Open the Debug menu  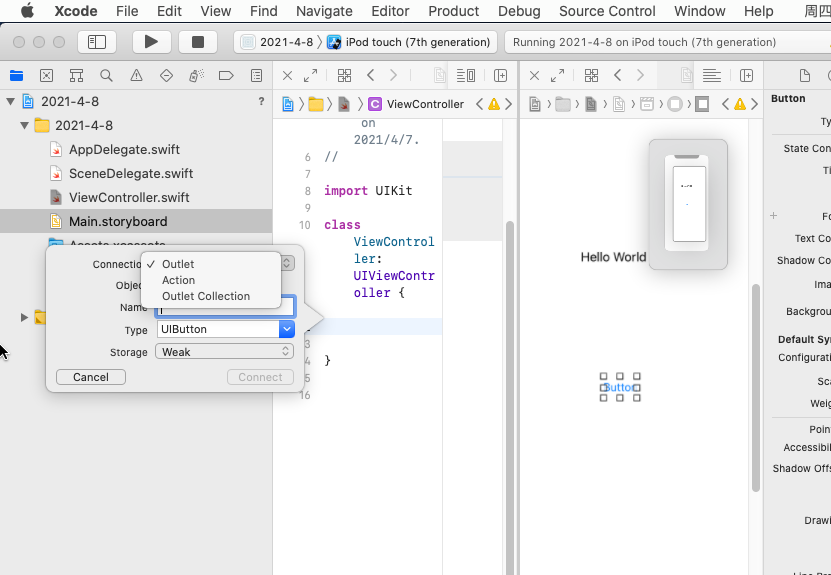tap(519, 11)
